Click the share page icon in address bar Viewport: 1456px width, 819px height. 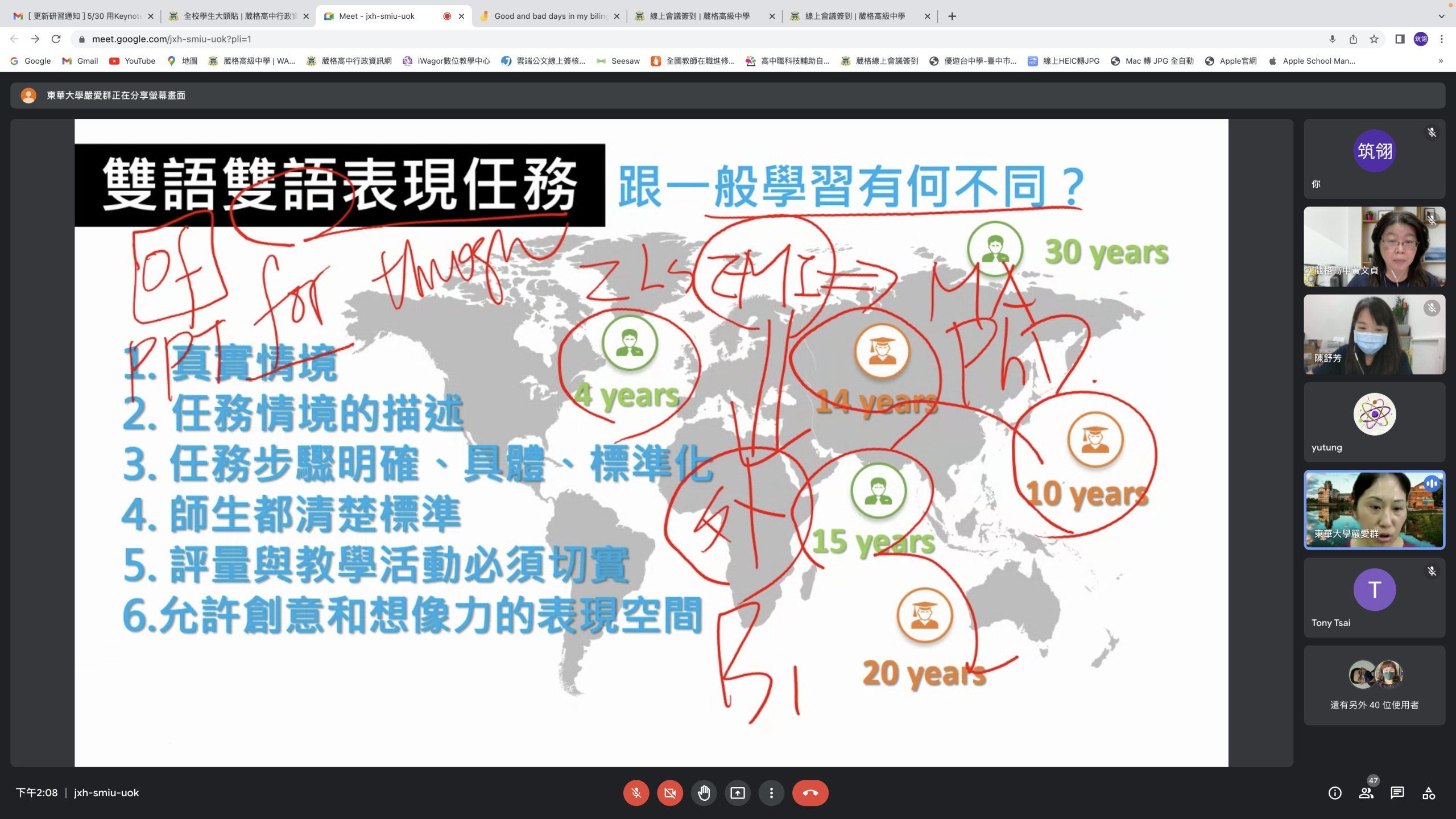(1353, 39)
